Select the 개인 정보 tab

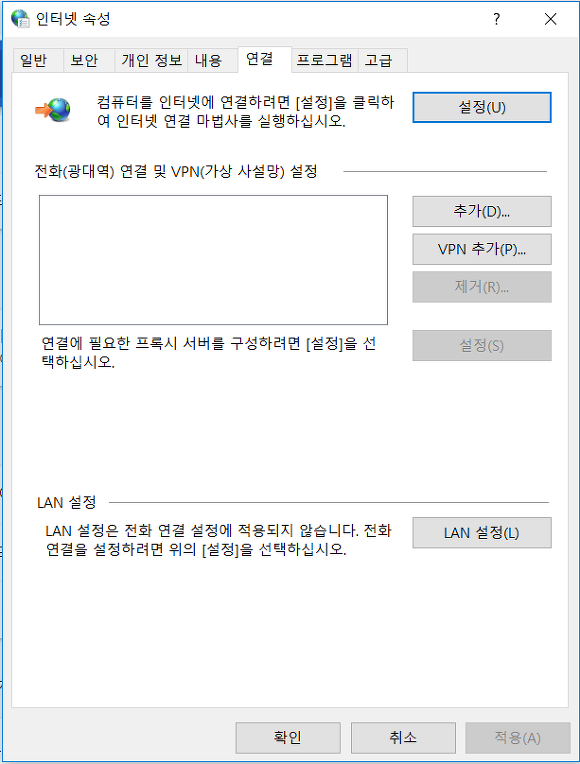tap(151, 60)
